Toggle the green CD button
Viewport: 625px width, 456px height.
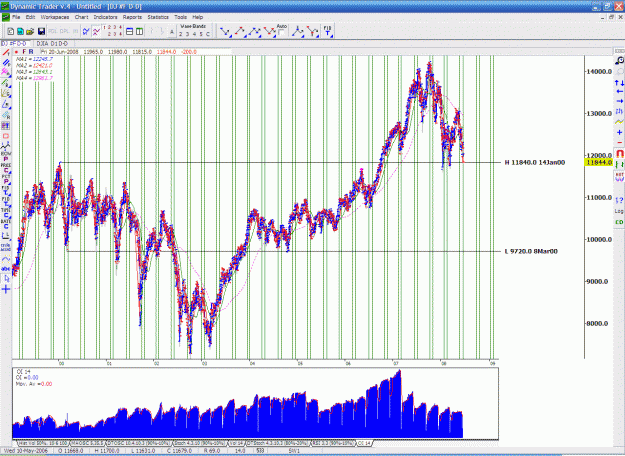(619, 222)
